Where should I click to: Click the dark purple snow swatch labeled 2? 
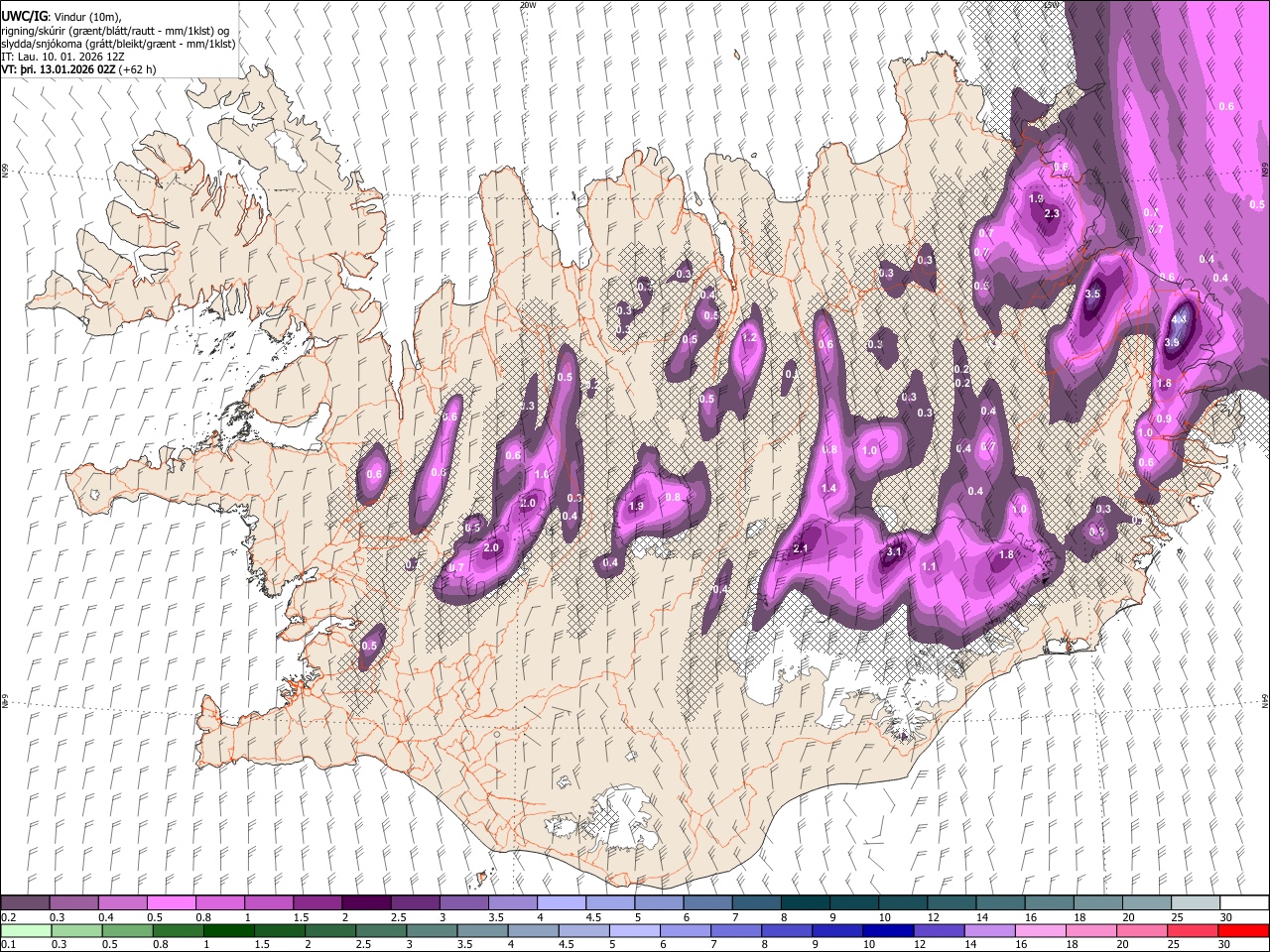[365, 902]
